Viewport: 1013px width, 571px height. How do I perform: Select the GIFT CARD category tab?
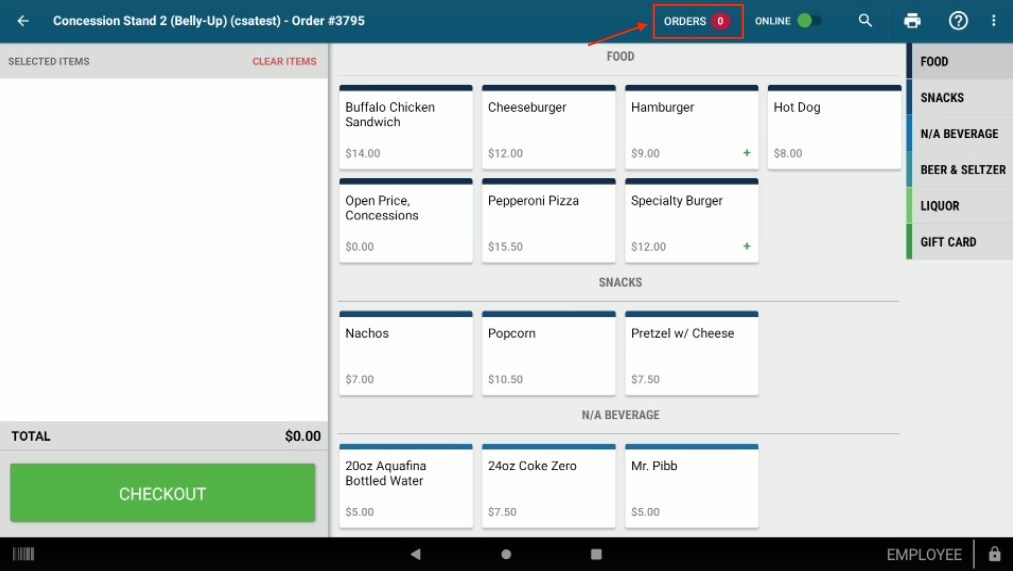coord(960,242)
